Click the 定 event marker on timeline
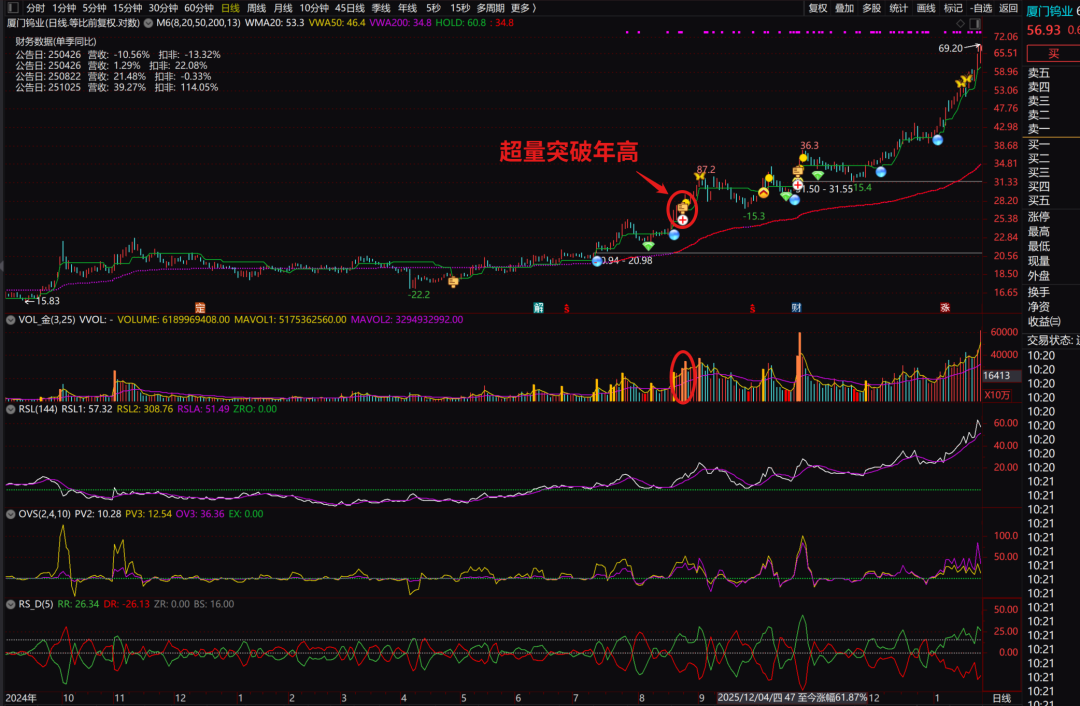This screenshot has height=706, width=1080. (x=200, y=308)
